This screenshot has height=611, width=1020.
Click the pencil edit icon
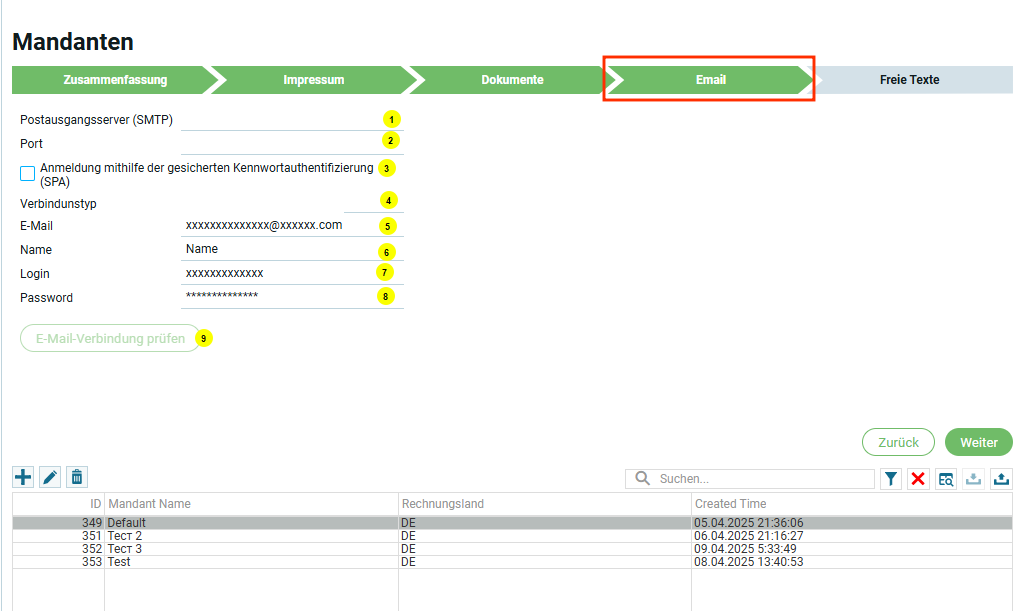50,477
